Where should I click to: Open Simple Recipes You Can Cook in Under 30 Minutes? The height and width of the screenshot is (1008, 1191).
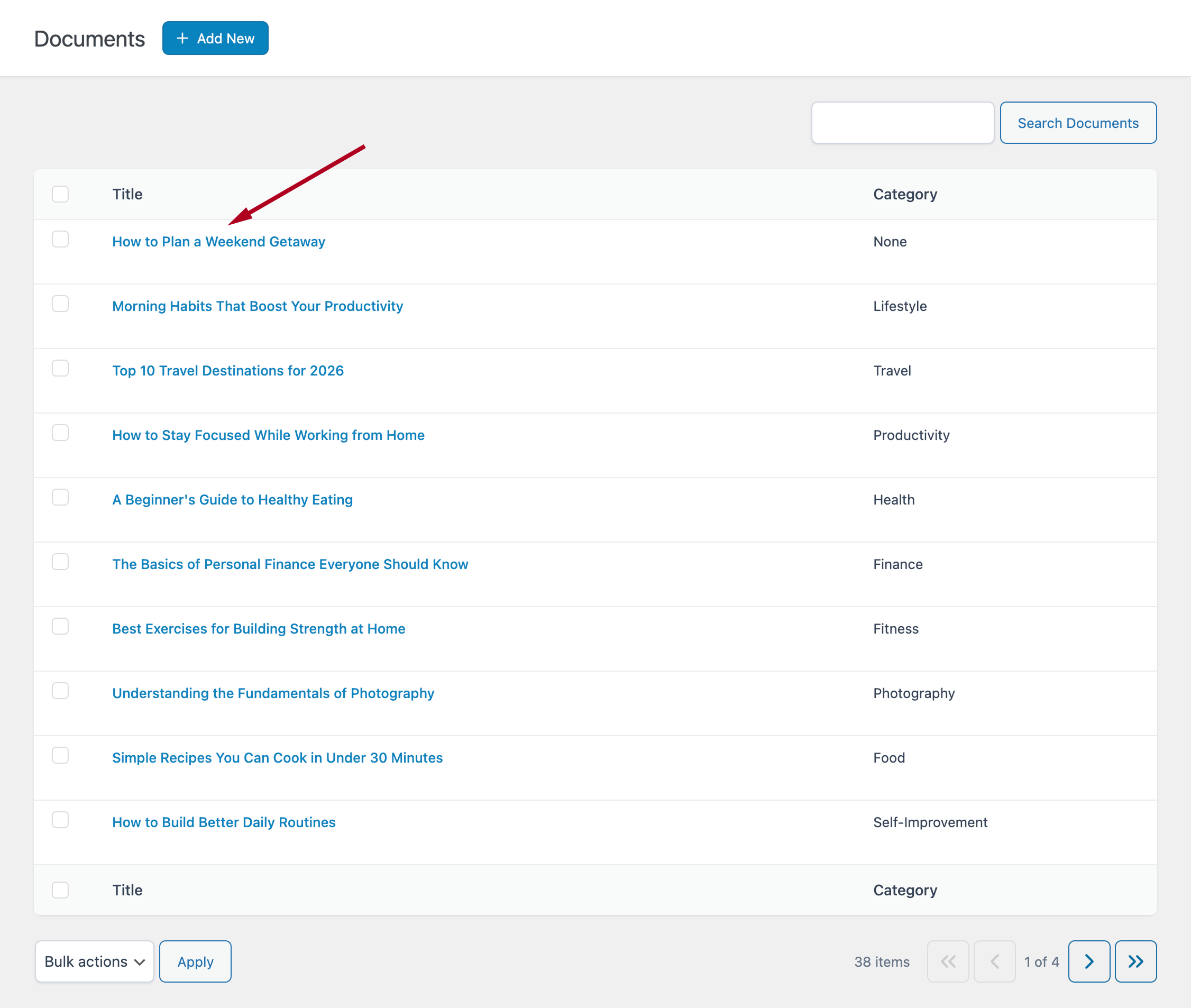click(277, 758)
